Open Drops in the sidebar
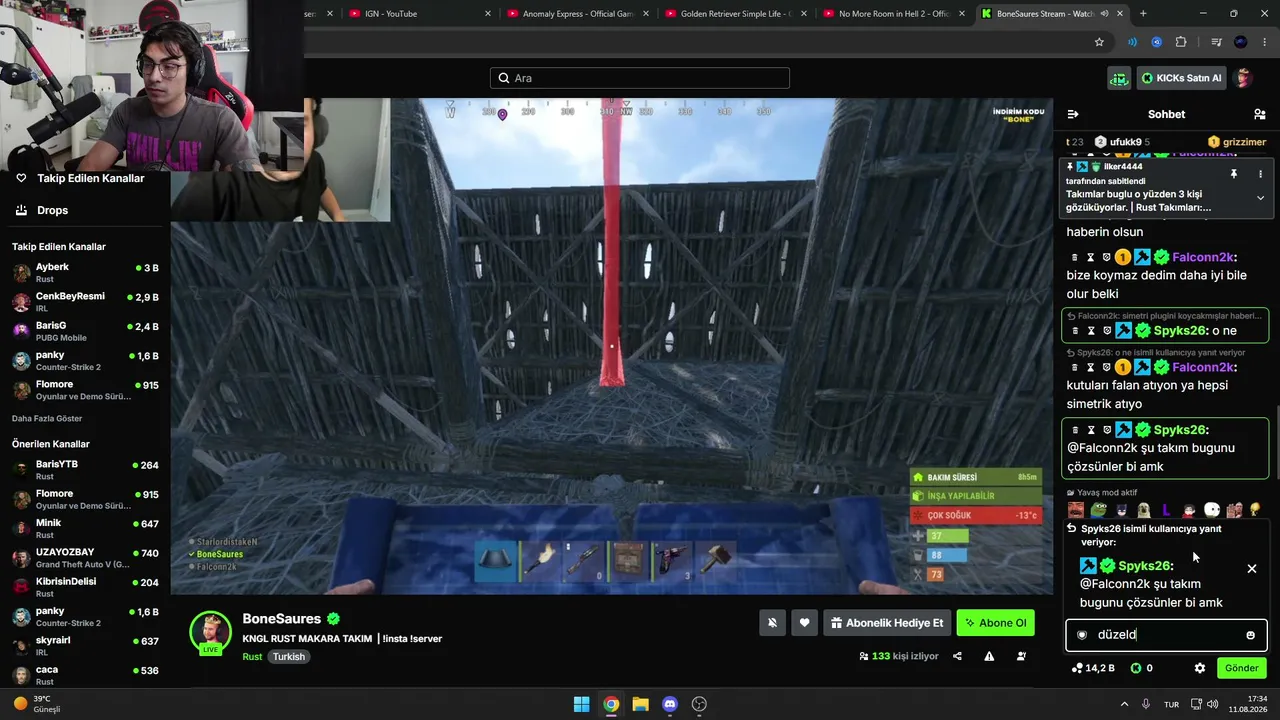This screenshot has height=720, width=1280. pyautogui.click(x=42, y=210)
